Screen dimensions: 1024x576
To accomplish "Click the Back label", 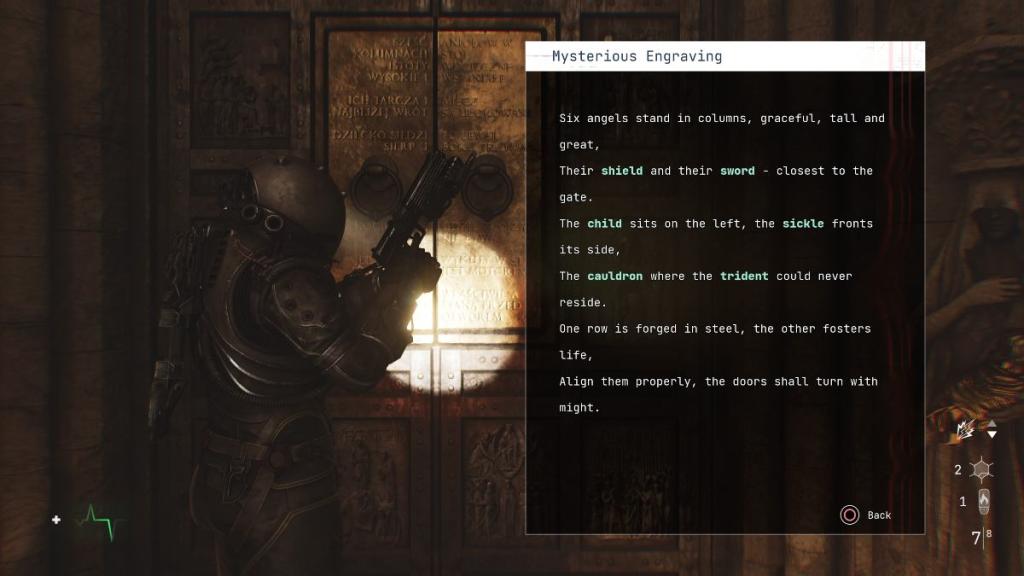I will click(x=879, y=515).
